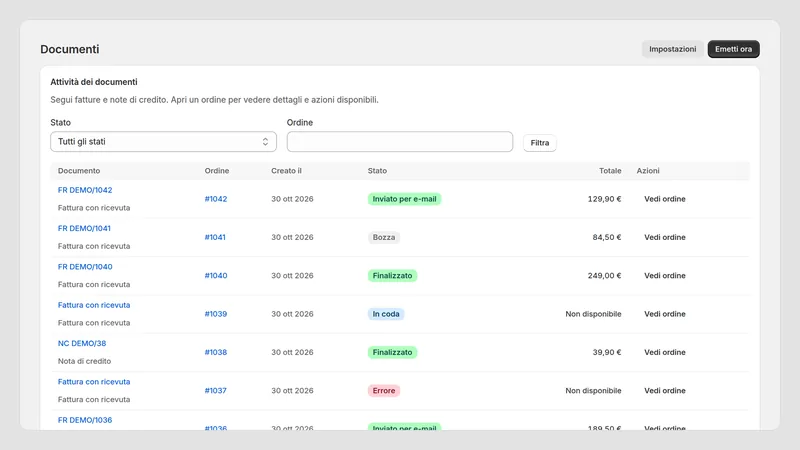800x450 pixels.
Task: Open document FR DEMO/1036
Action: pyautogui.click(x=85, y=420)
